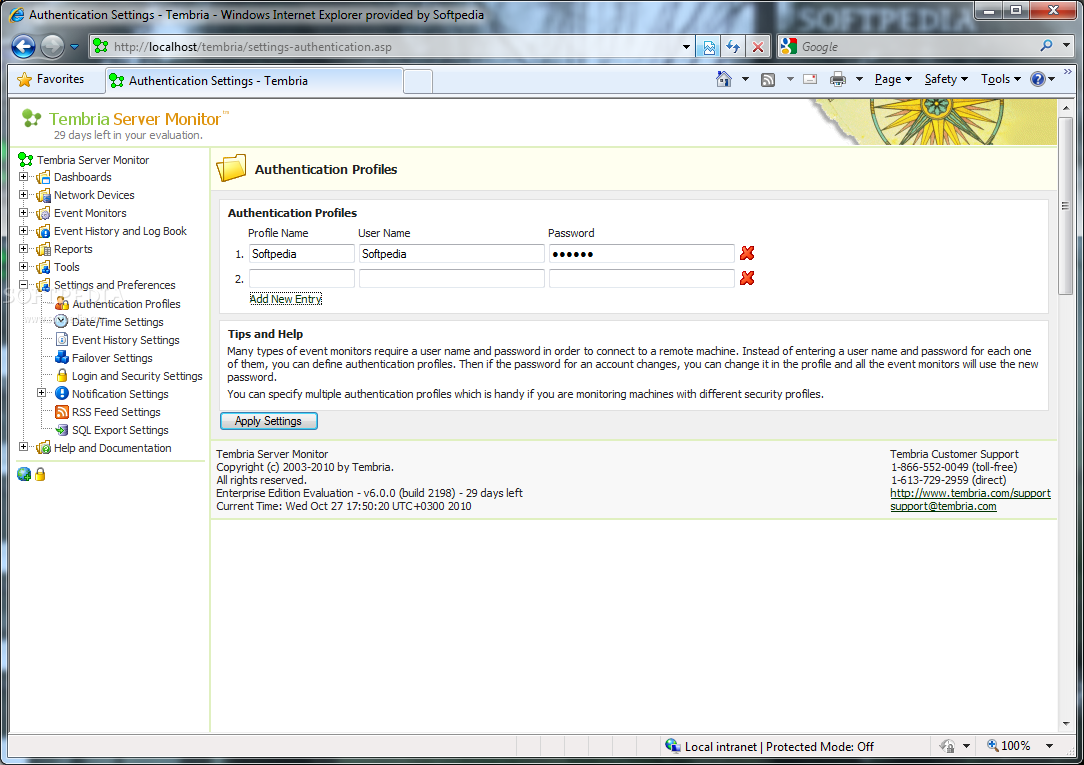Screen dimensions: 1084x765
Task: Open the address bar history dropdown
Action: tap(686, 47)
